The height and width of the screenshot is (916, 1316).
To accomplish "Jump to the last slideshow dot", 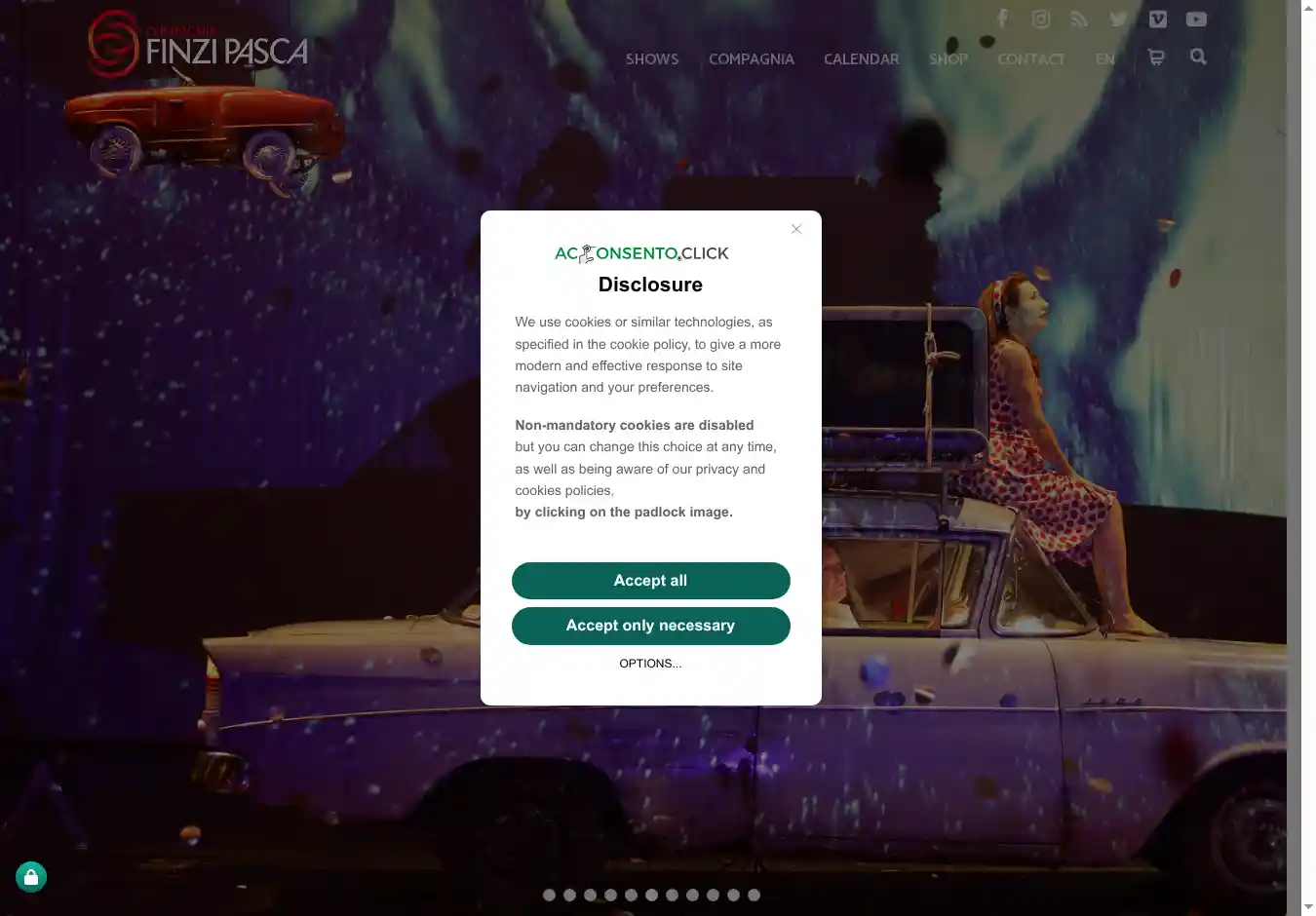I will [754, 895].
